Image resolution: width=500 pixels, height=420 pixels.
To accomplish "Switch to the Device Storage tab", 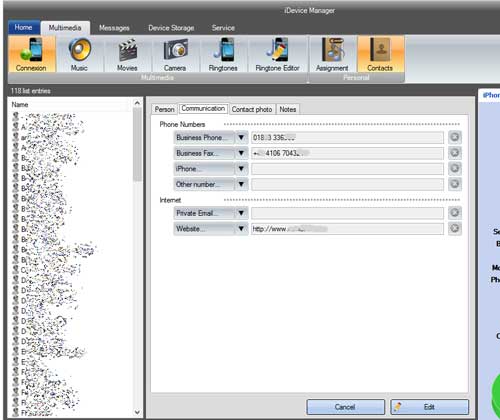I will 171,28.
